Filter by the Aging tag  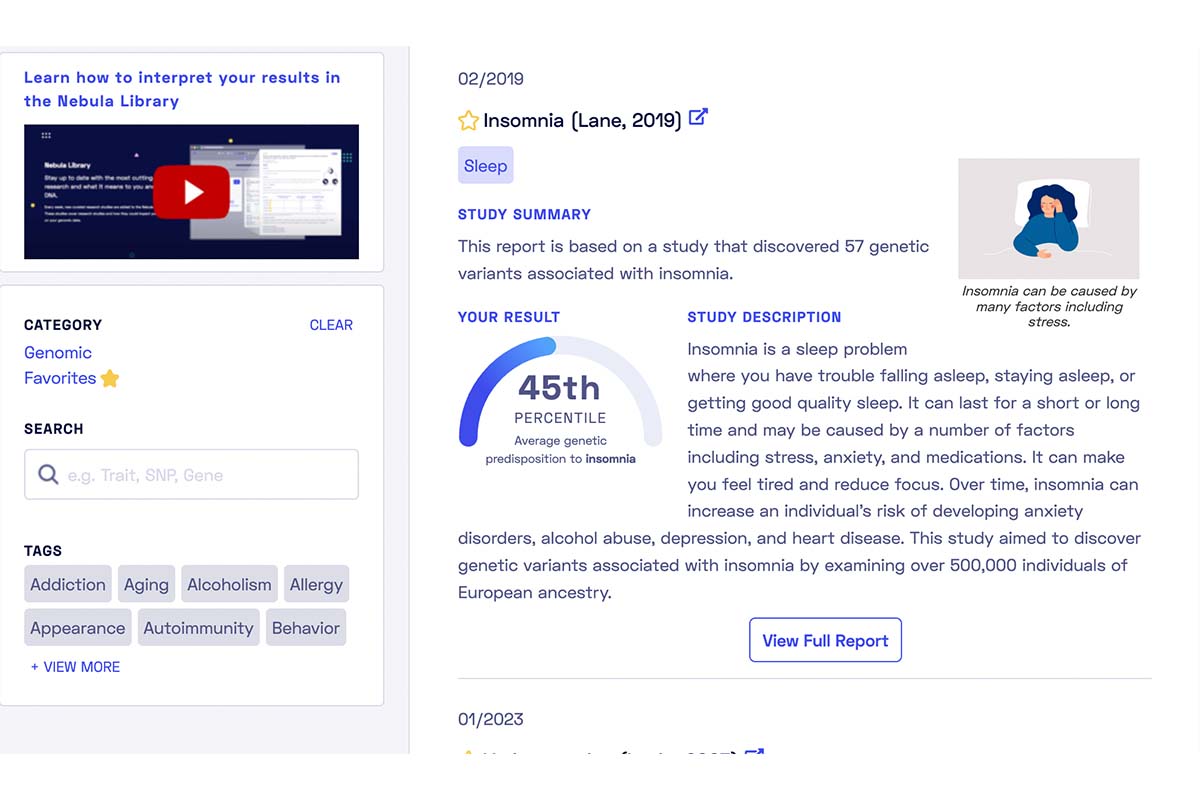point(146,585)
